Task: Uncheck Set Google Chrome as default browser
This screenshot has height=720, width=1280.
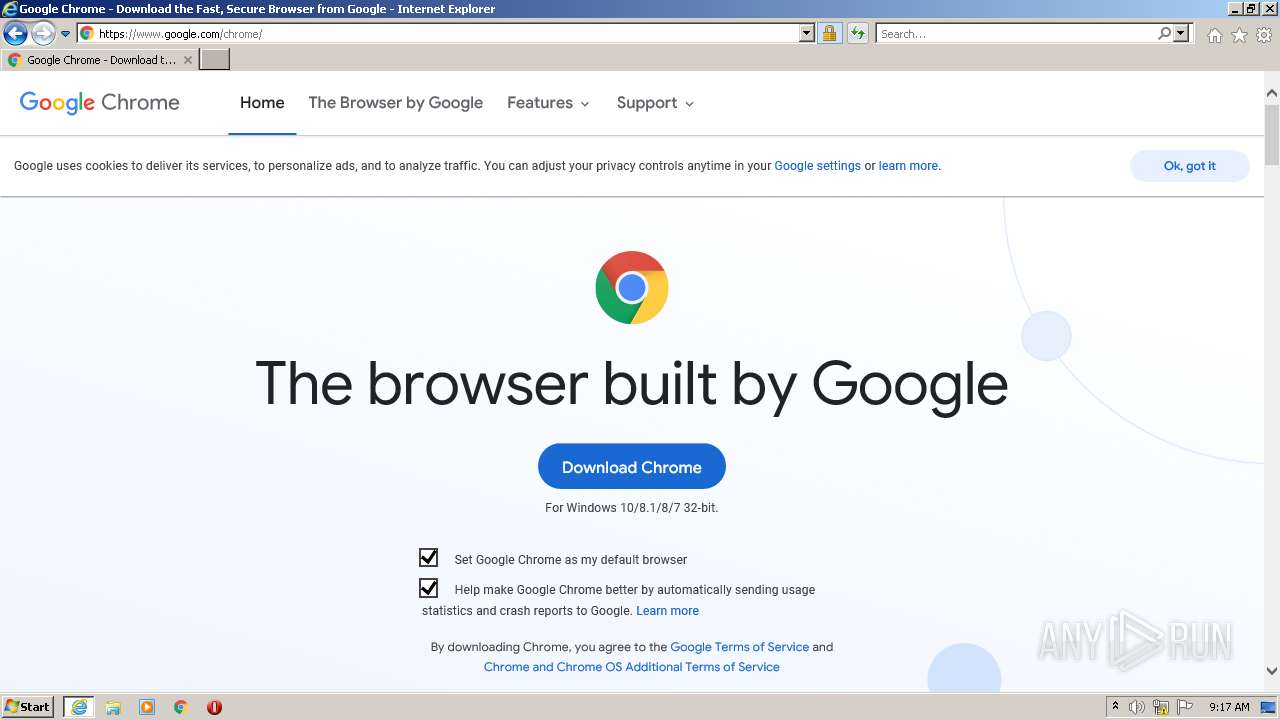Action: pyautogui.click(x=428, y=558)
